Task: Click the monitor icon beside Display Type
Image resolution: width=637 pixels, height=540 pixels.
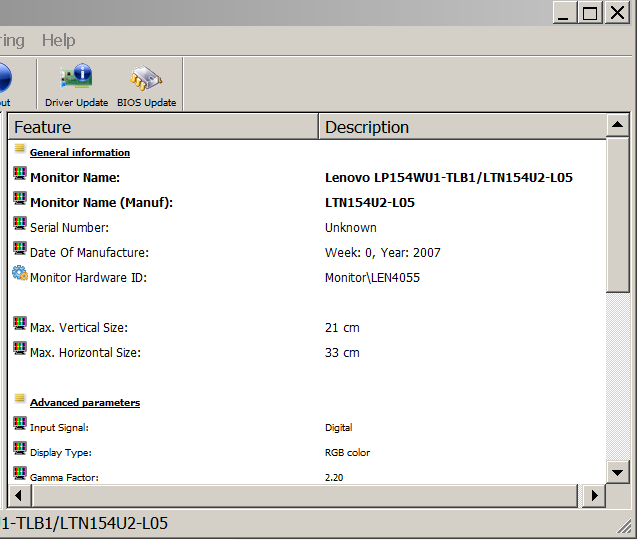Action: coord(20,448)
